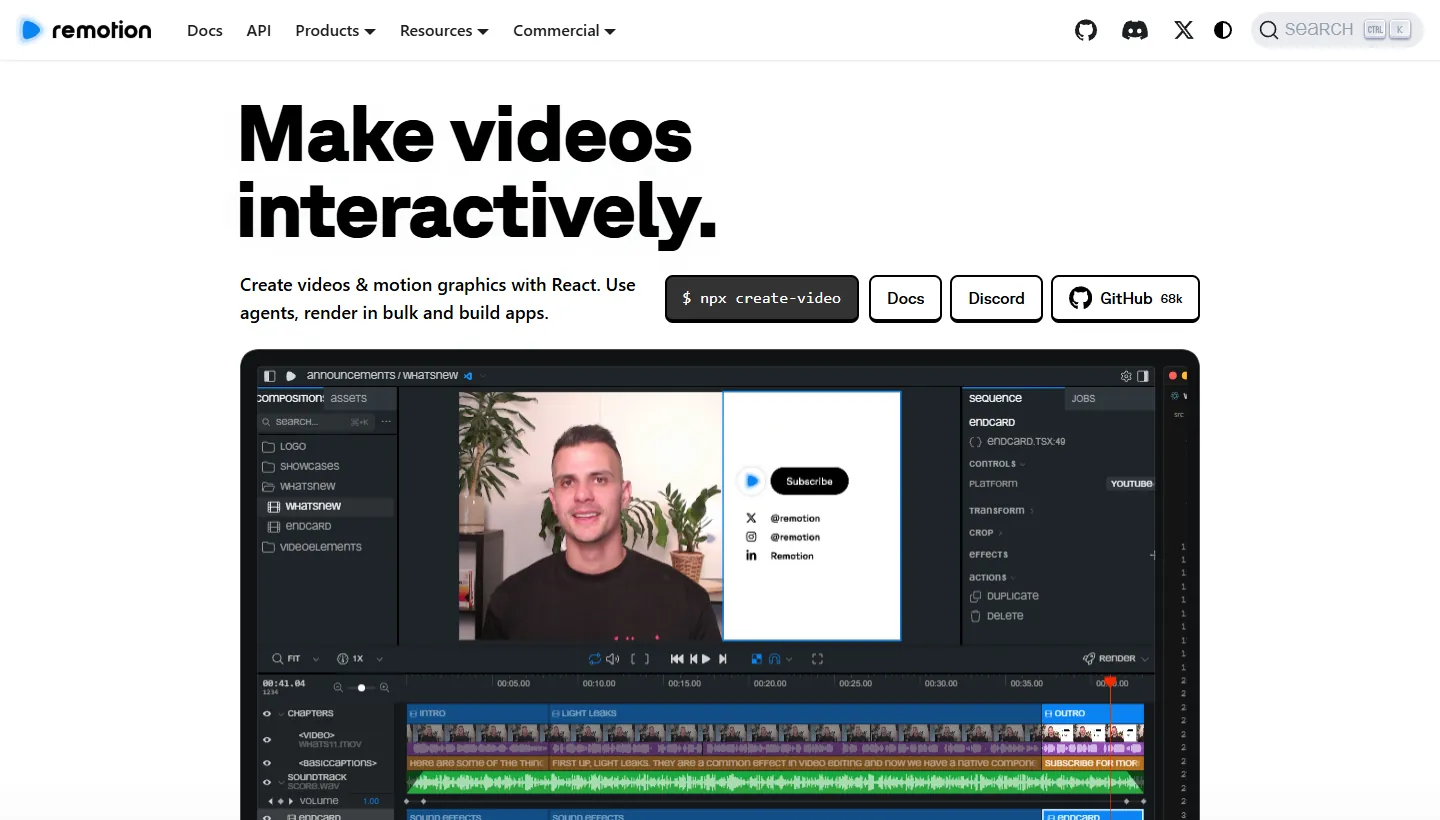The height and width of the screenshot is (820, 1440).
Task: Click the Remotion logo in the header
Action: pyautogui.click(x=85, y=30)
